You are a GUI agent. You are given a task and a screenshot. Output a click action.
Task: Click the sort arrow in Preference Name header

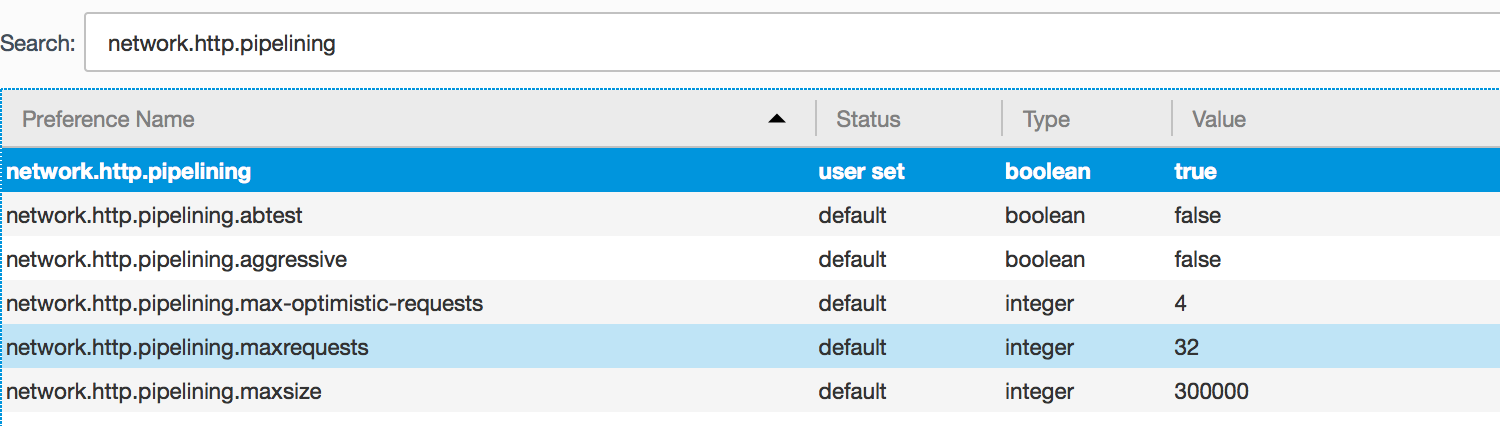pyautogui.click(x=776, y=120)
